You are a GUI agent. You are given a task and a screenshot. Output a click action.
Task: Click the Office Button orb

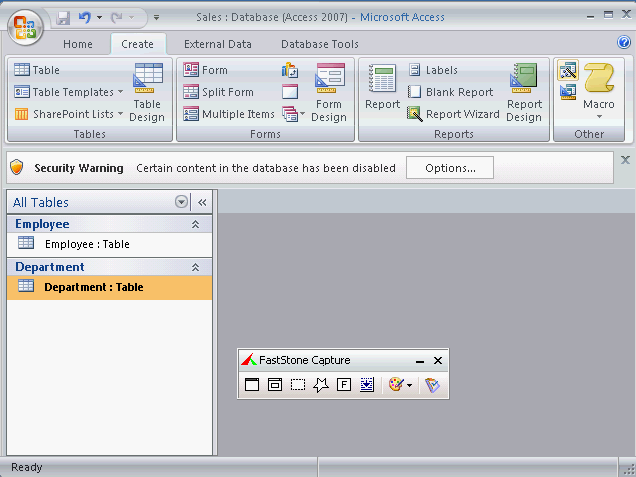coord(25,27)
